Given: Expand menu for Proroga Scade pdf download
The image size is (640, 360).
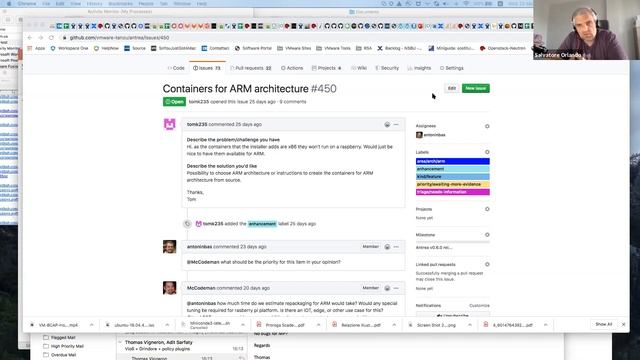Looking at the screenshot, I should click(x=318, y=325).
